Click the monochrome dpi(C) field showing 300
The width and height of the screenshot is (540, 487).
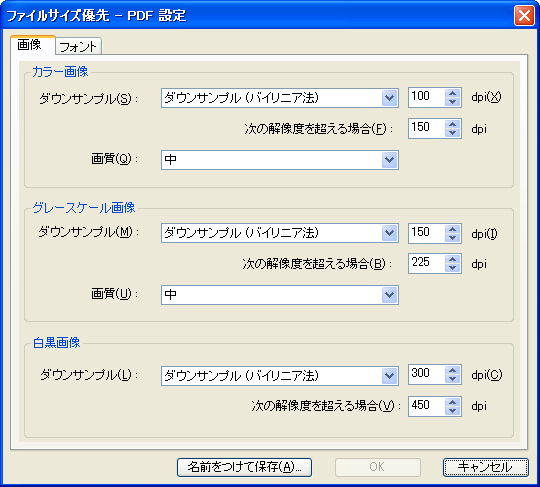pos(427,374)
